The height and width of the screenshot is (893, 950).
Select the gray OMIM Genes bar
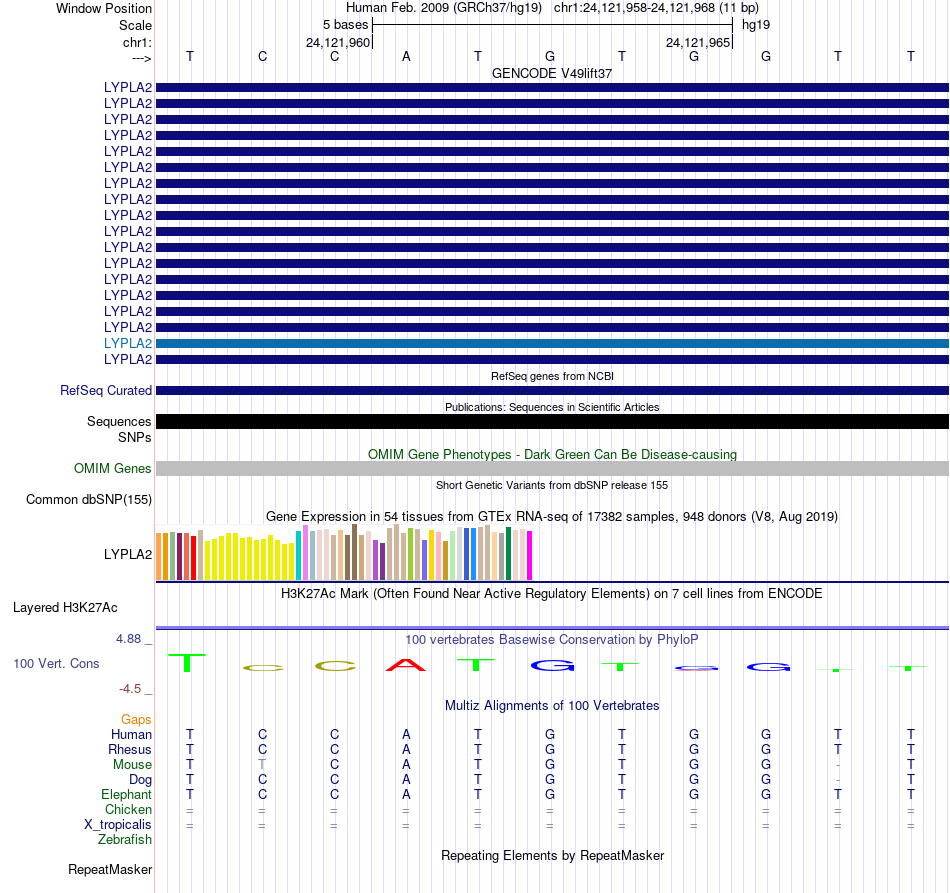click(x=552, y=468)
